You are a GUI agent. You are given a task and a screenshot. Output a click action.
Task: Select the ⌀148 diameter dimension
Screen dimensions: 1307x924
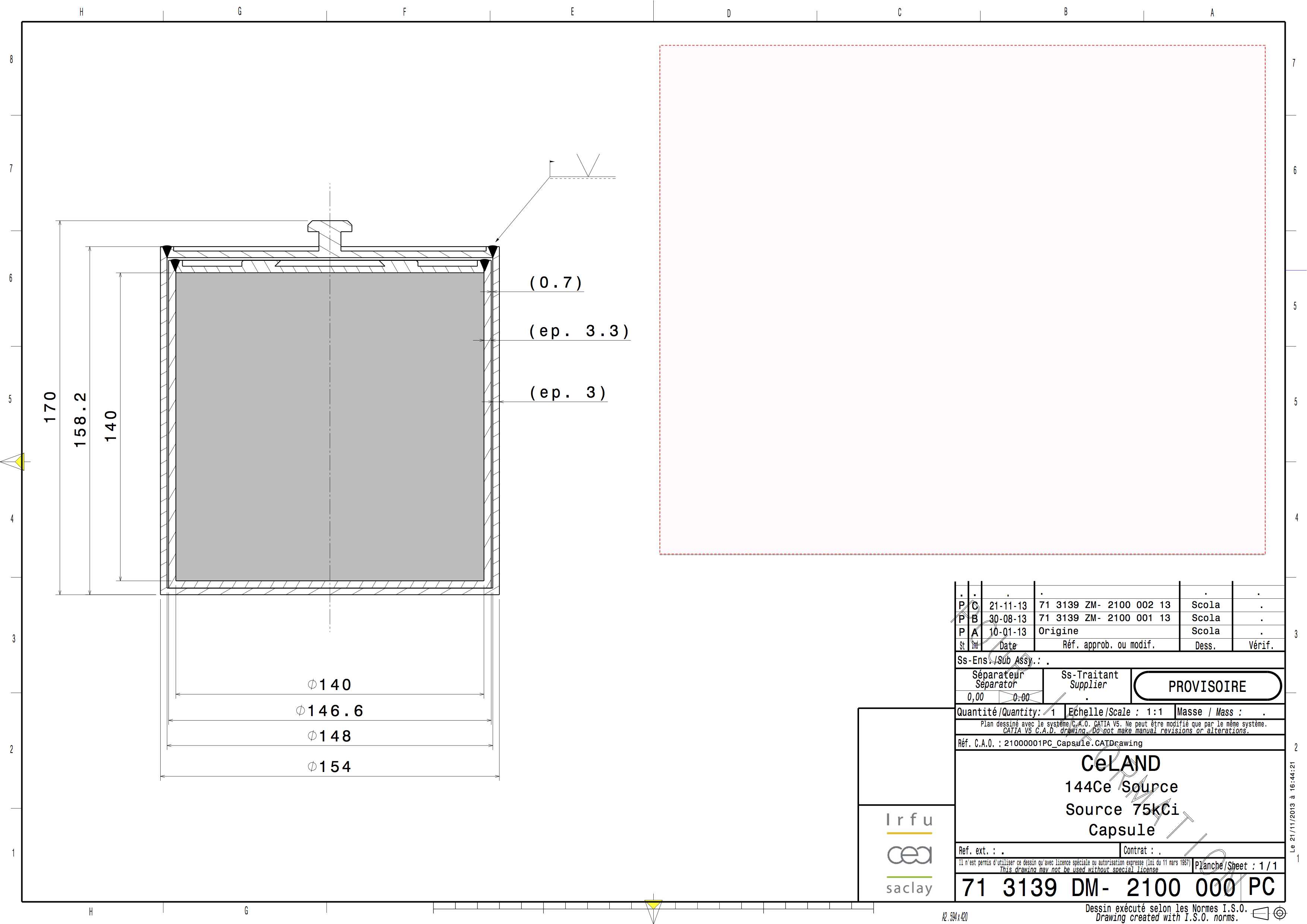point(329,736)
